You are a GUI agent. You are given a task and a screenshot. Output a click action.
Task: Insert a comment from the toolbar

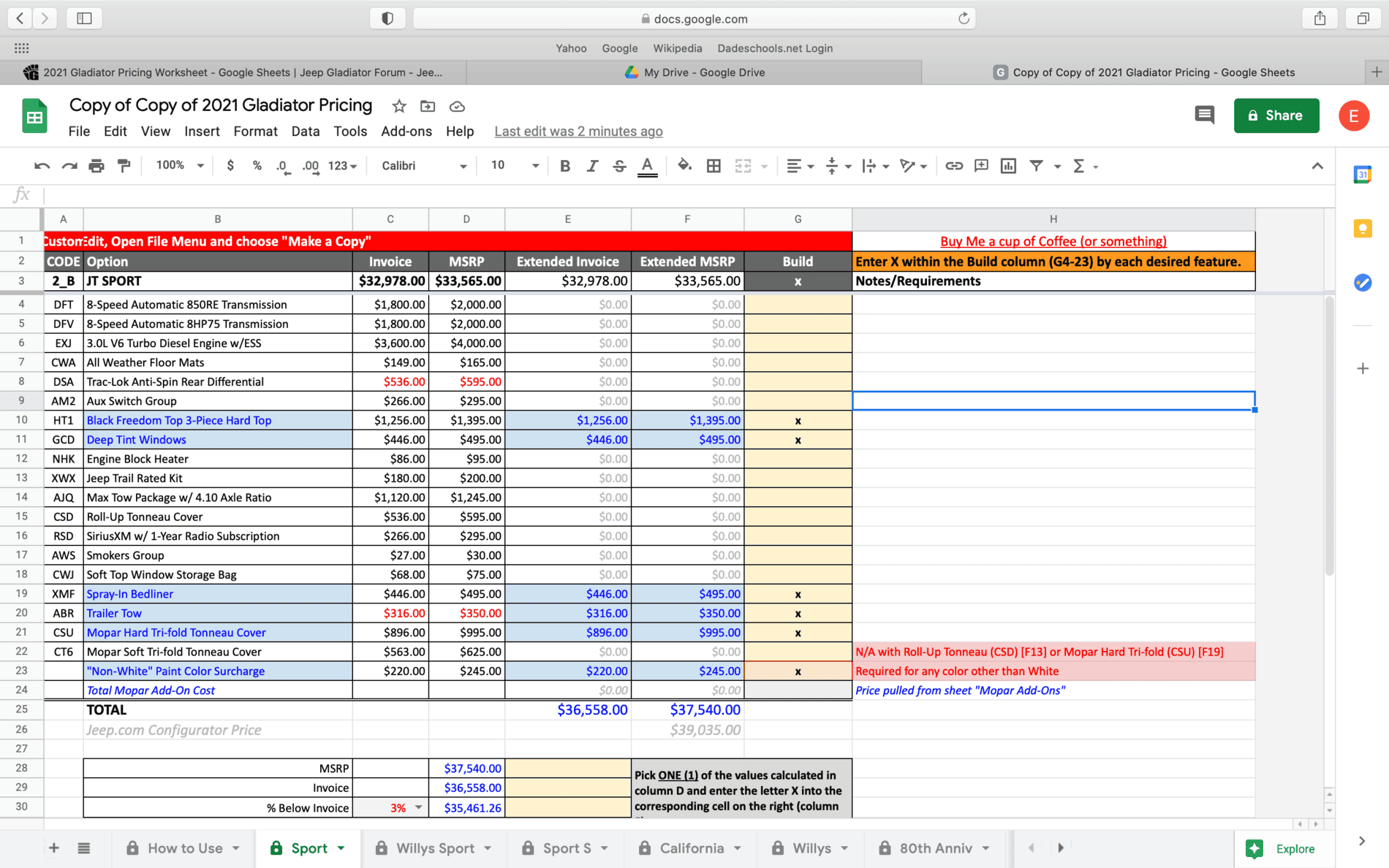pos(981,166)
